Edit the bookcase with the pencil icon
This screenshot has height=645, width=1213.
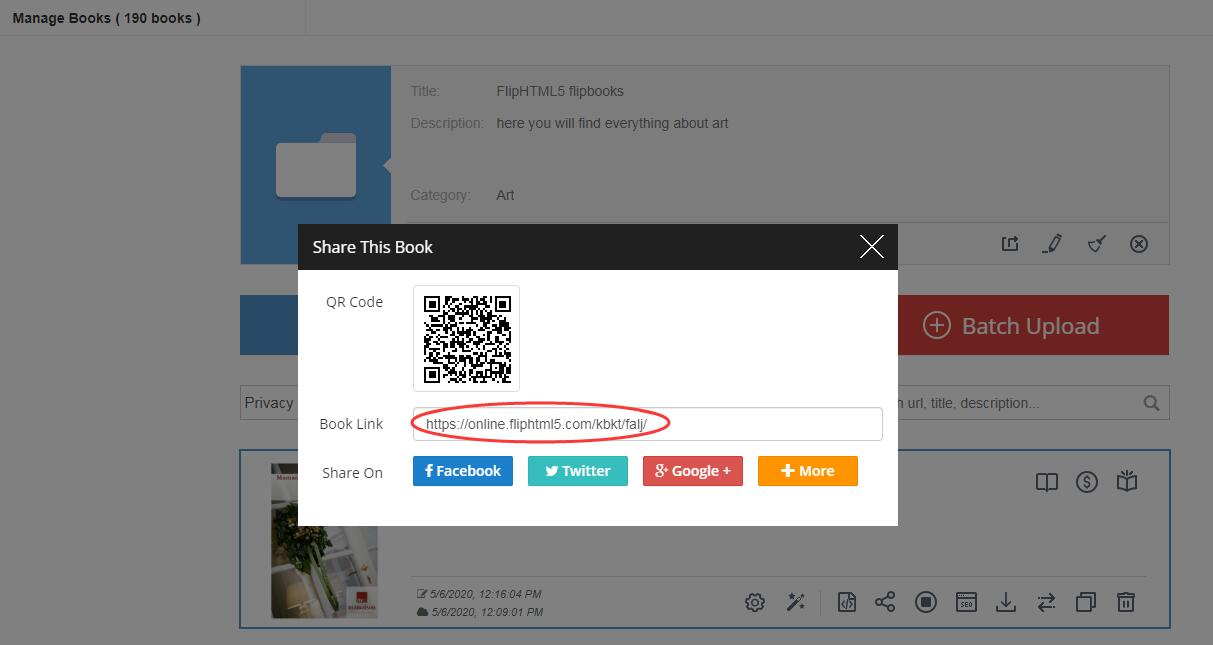[1052, 243]
